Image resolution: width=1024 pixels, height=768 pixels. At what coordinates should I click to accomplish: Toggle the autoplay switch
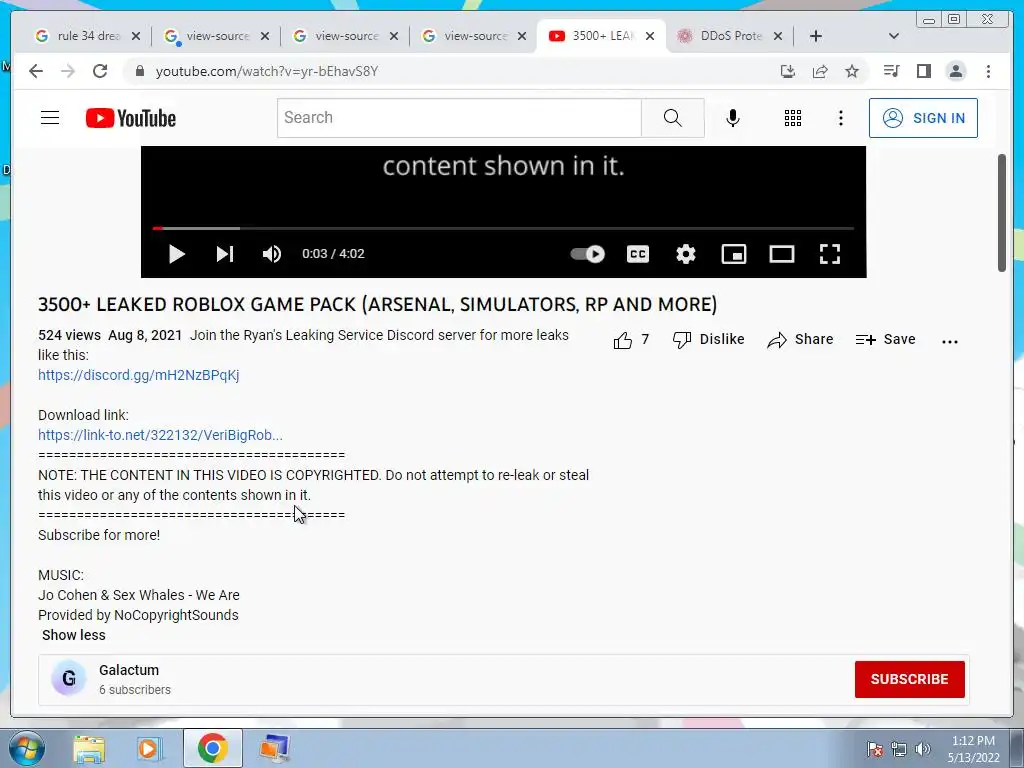(588, 254)
